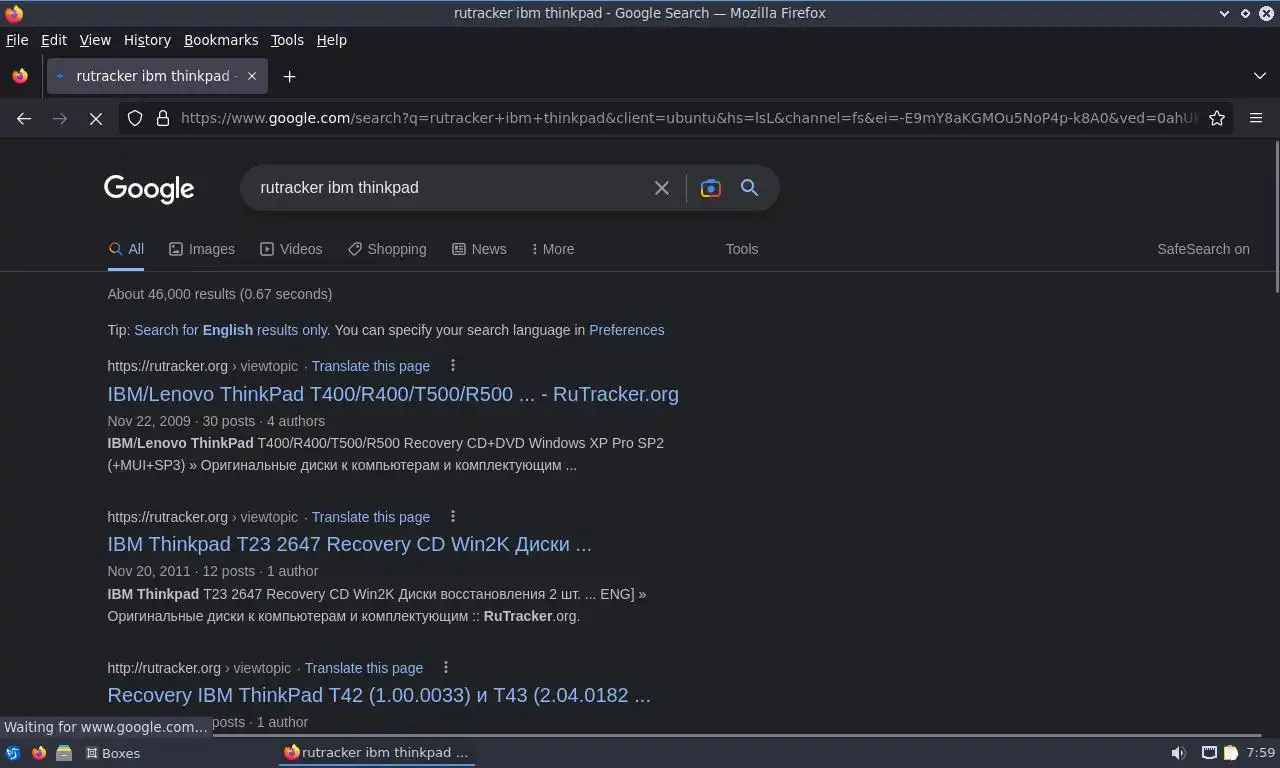Adjust volume via speaker tray icon

pyautogui.click(x=1179, y=753)
